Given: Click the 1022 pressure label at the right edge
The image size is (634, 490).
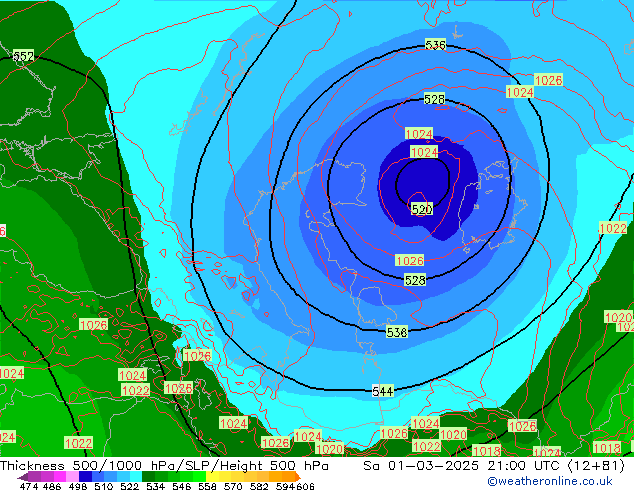Looking at the screenshot, I should [x=613, y=228].
